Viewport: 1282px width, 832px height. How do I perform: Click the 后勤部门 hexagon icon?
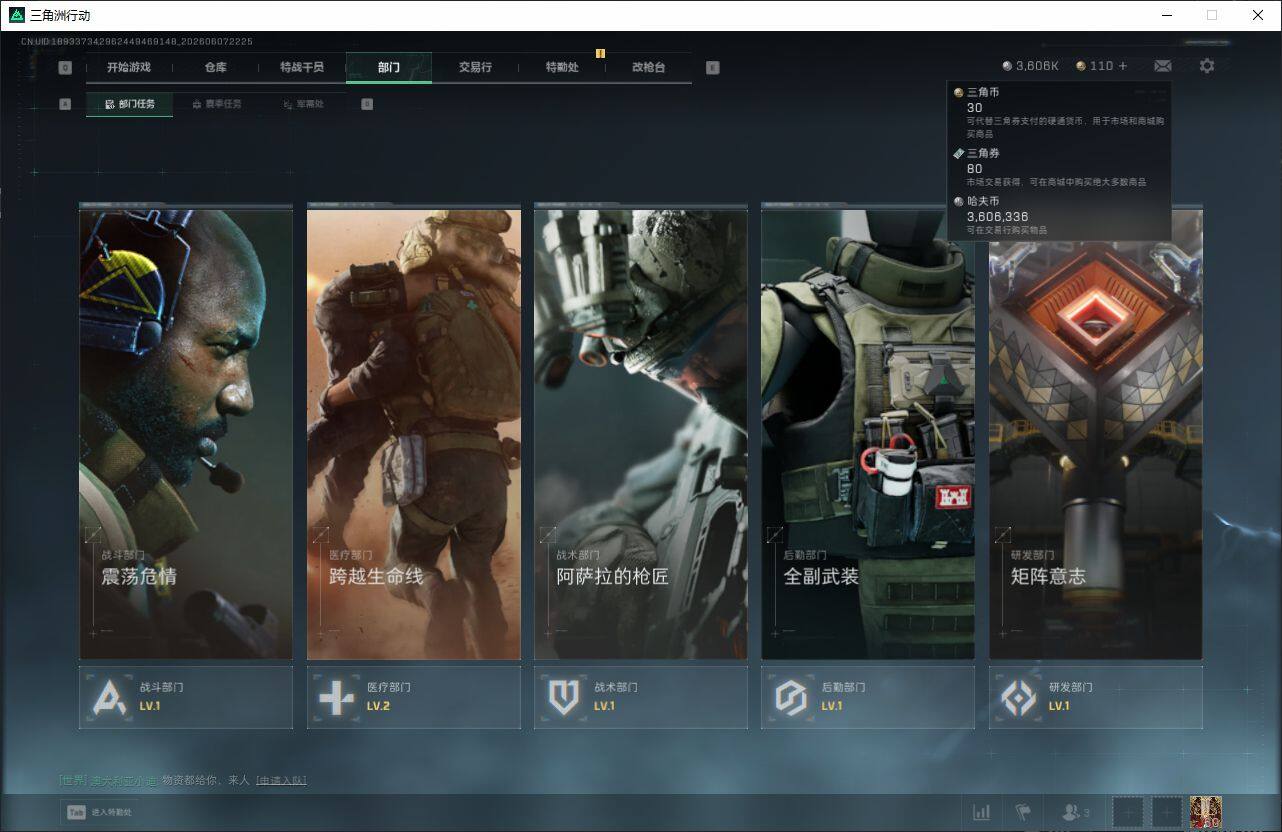click(791, 697)
